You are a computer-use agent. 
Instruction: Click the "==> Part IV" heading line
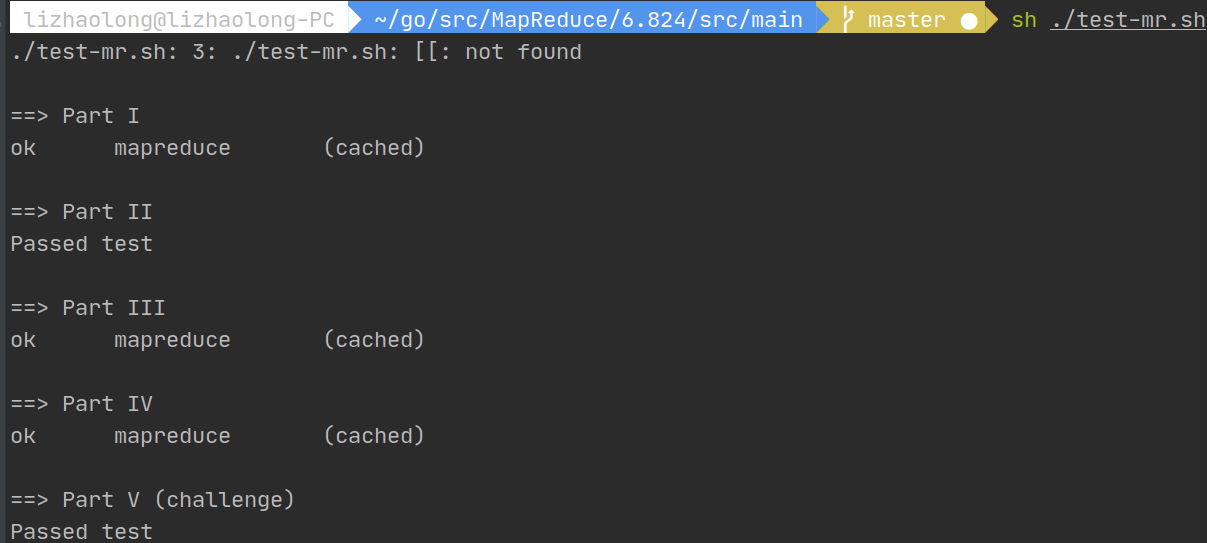pos(81,404)
